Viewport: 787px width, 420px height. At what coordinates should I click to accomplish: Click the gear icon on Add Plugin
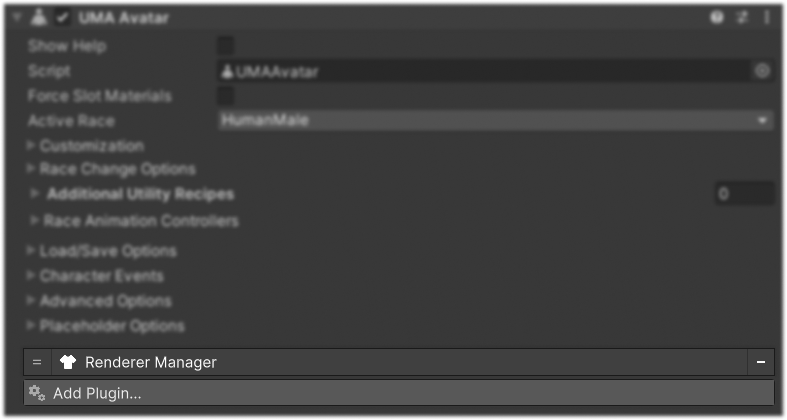37,393
